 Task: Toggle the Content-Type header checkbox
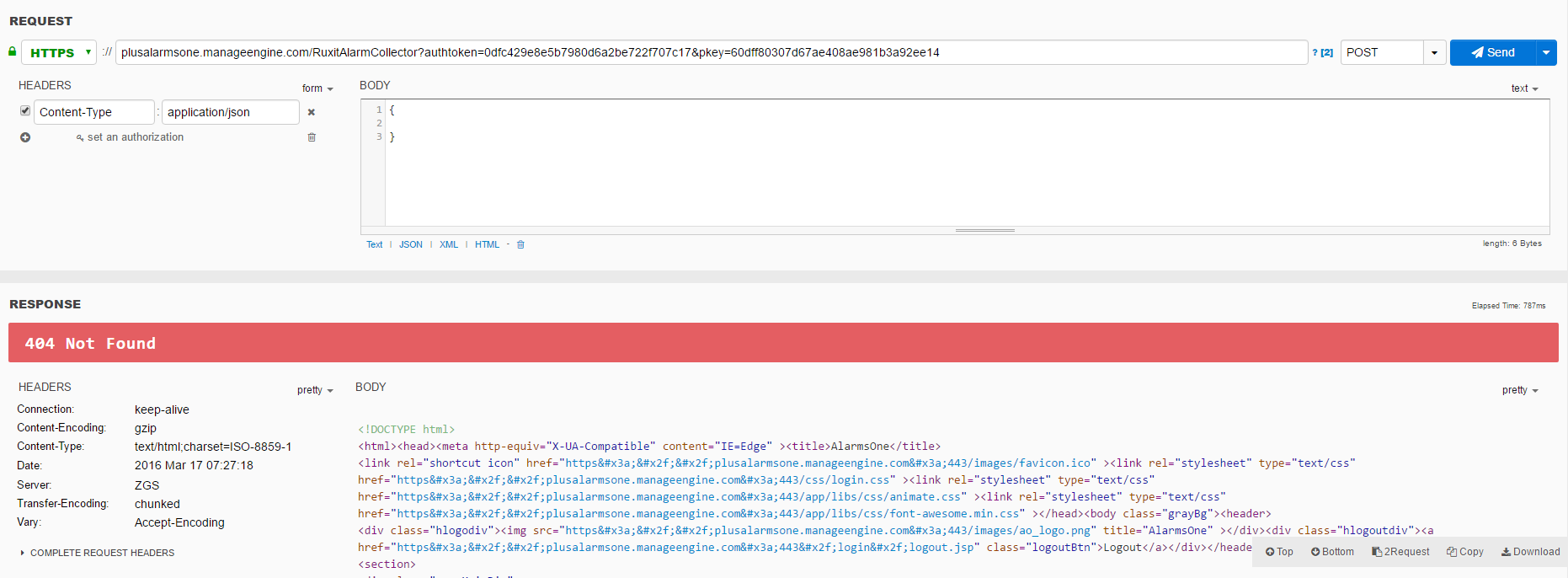pyautogui.click(x=25, y=110)
